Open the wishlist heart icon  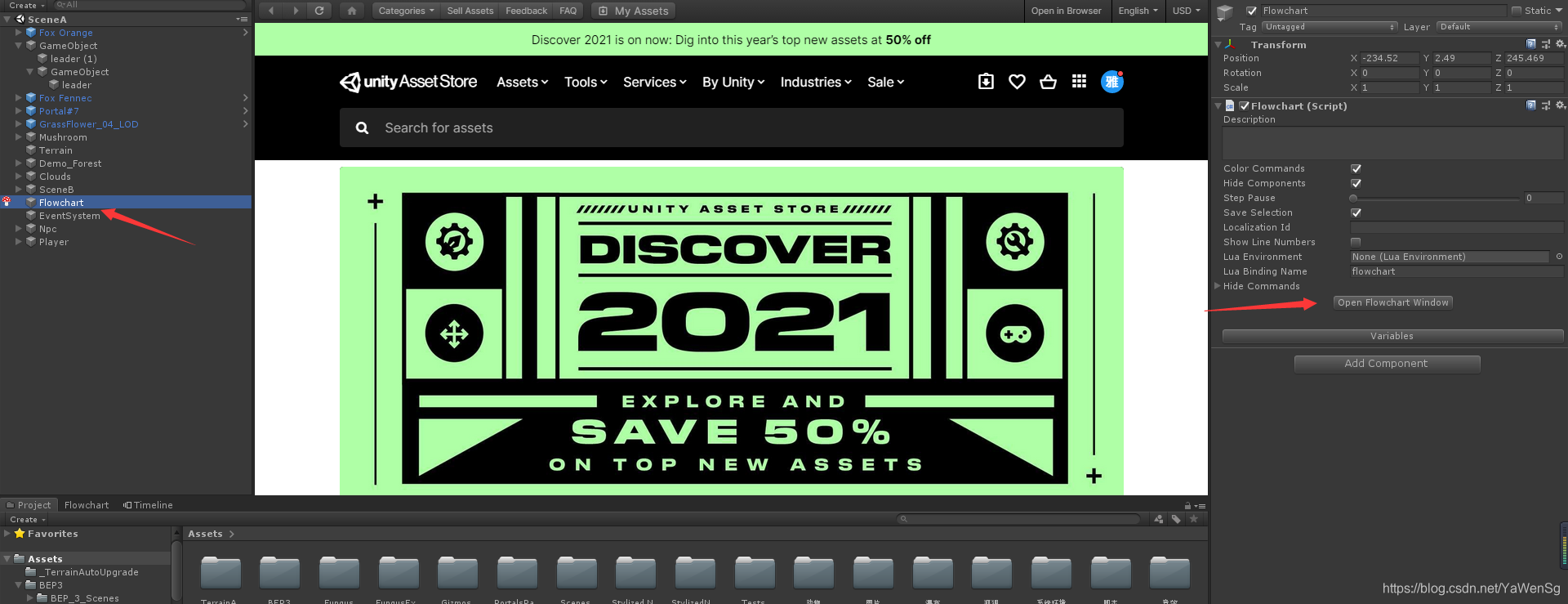[x=1017, y=82]
